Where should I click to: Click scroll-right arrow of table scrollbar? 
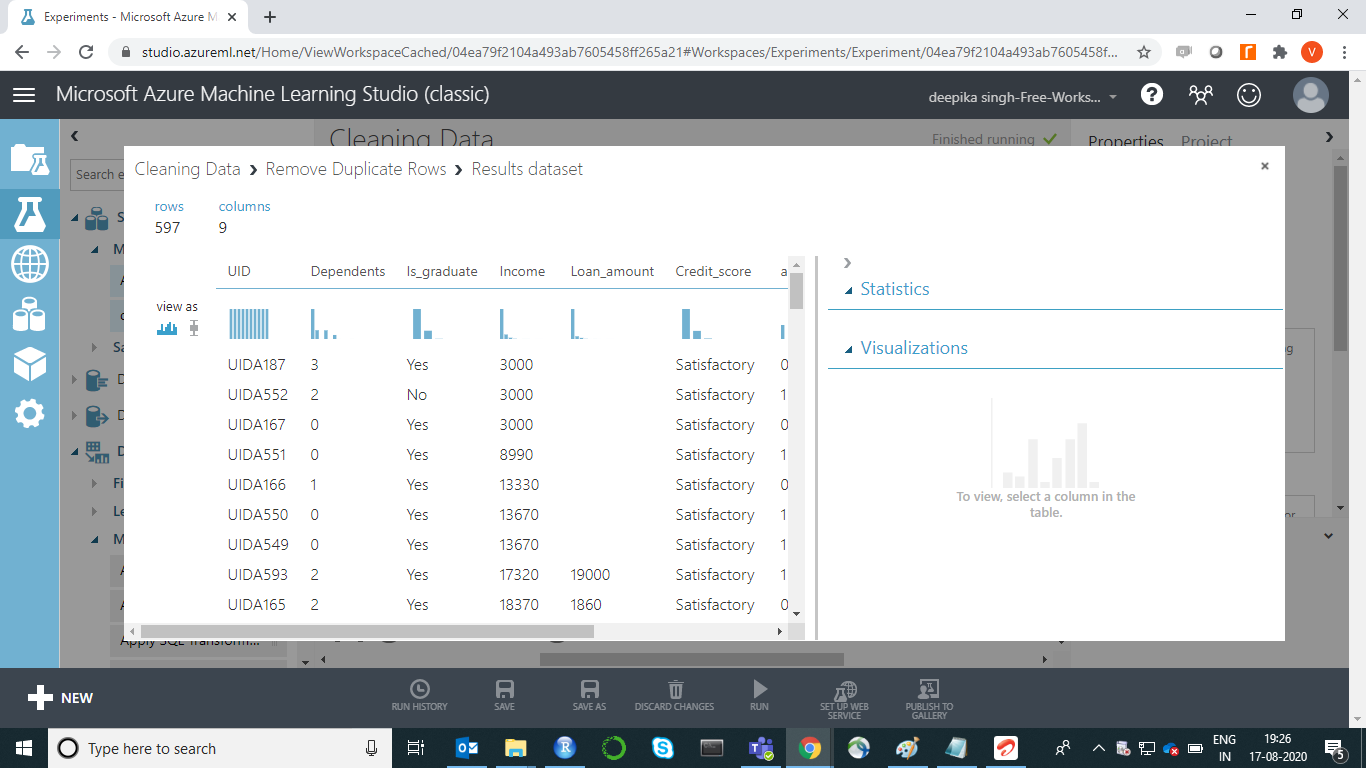[x=781, y=632]
